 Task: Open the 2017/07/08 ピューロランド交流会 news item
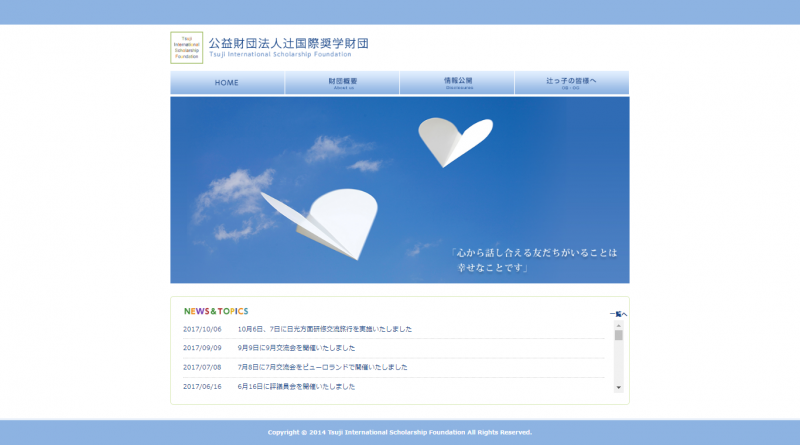322,367
